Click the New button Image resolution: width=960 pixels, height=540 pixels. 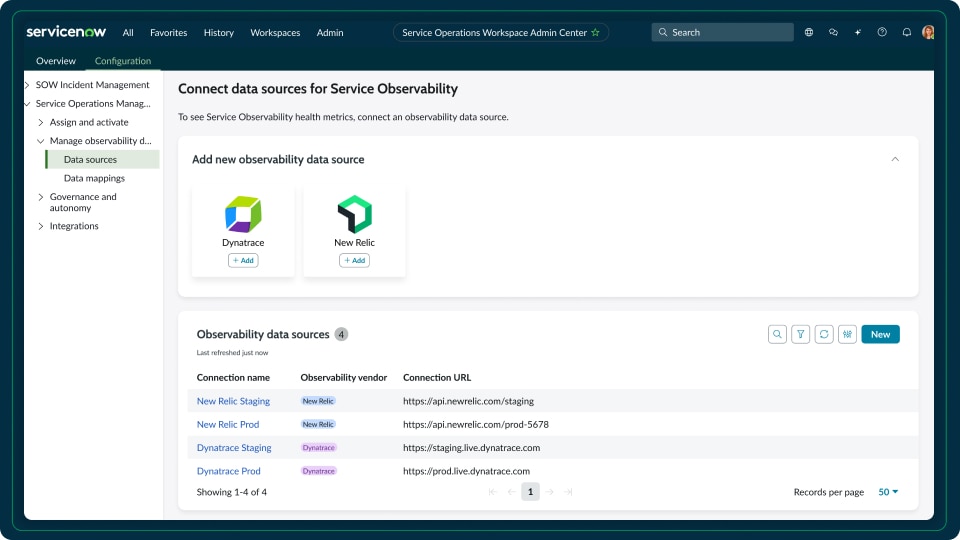click(x=880, y=334)
